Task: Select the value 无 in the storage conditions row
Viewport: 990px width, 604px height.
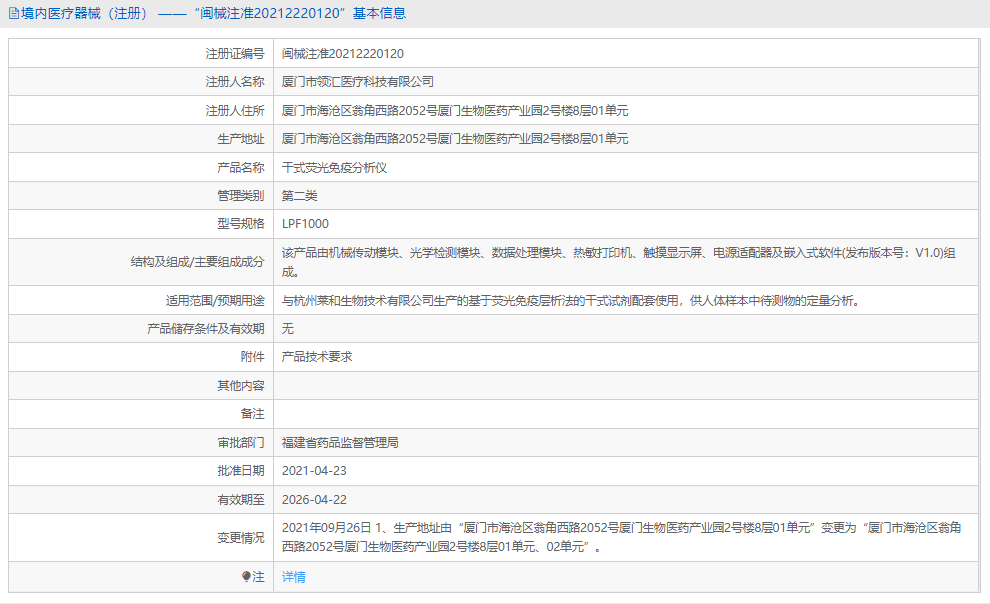Action: click(x=287, y=329)
